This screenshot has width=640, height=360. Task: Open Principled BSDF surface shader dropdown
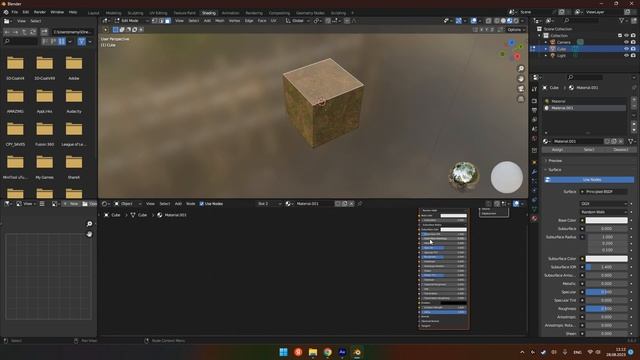[604, 191]
